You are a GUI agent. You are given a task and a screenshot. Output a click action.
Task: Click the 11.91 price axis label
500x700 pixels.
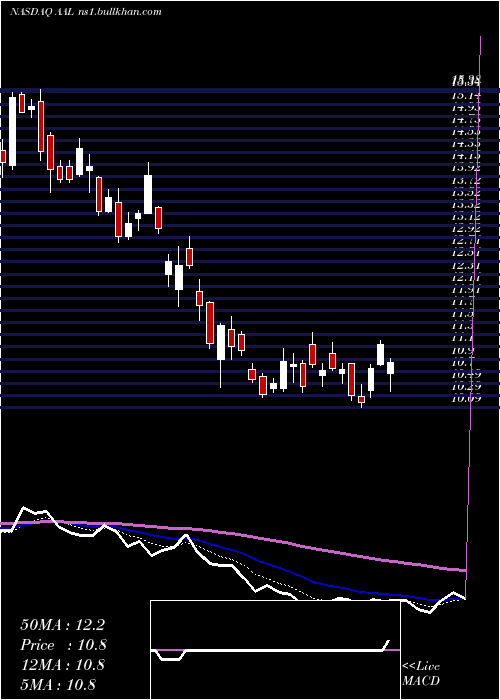466,290
